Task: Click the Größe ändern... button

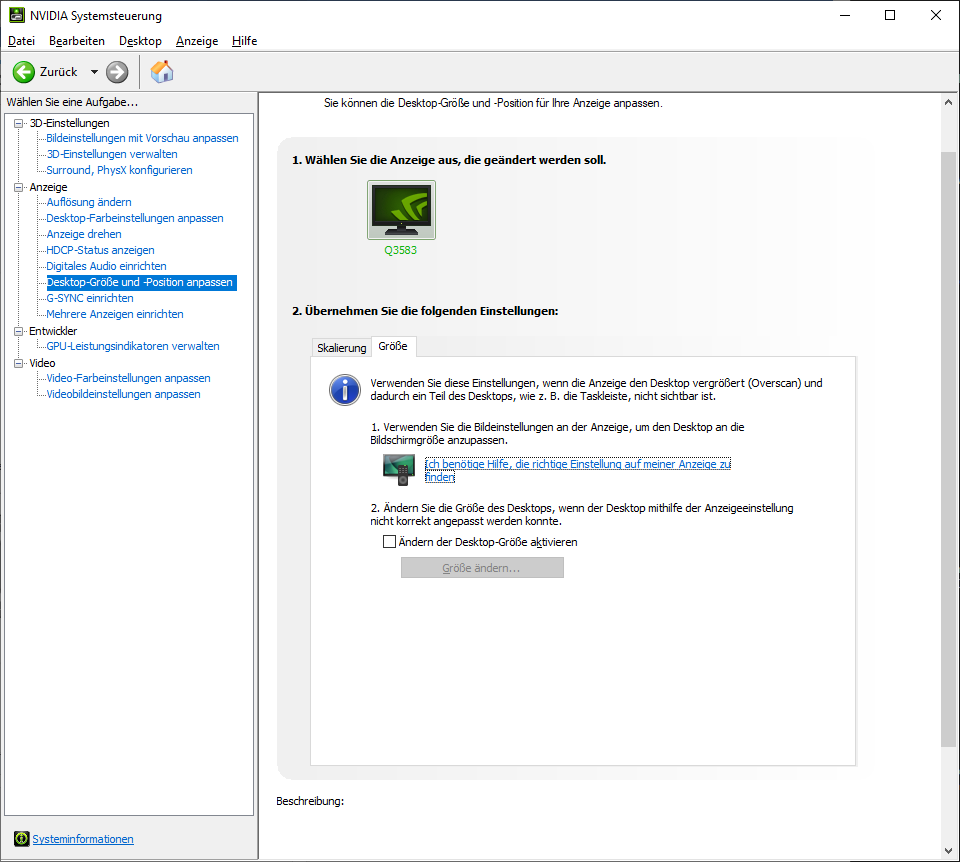Action: coord(482,568)
